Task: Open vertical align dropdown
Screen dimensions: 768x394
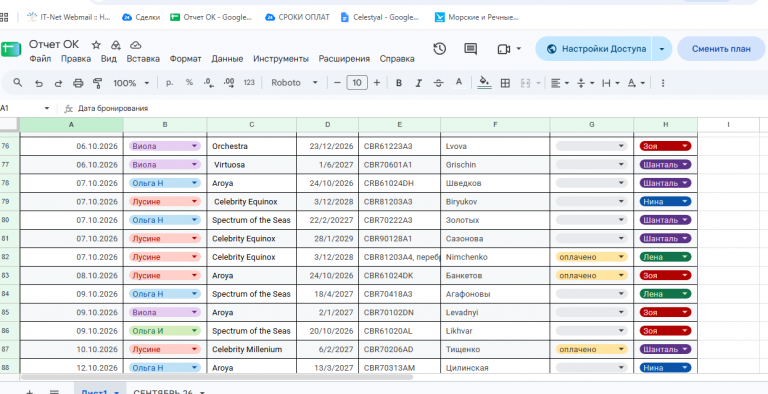Action: [x=585, y=83]
